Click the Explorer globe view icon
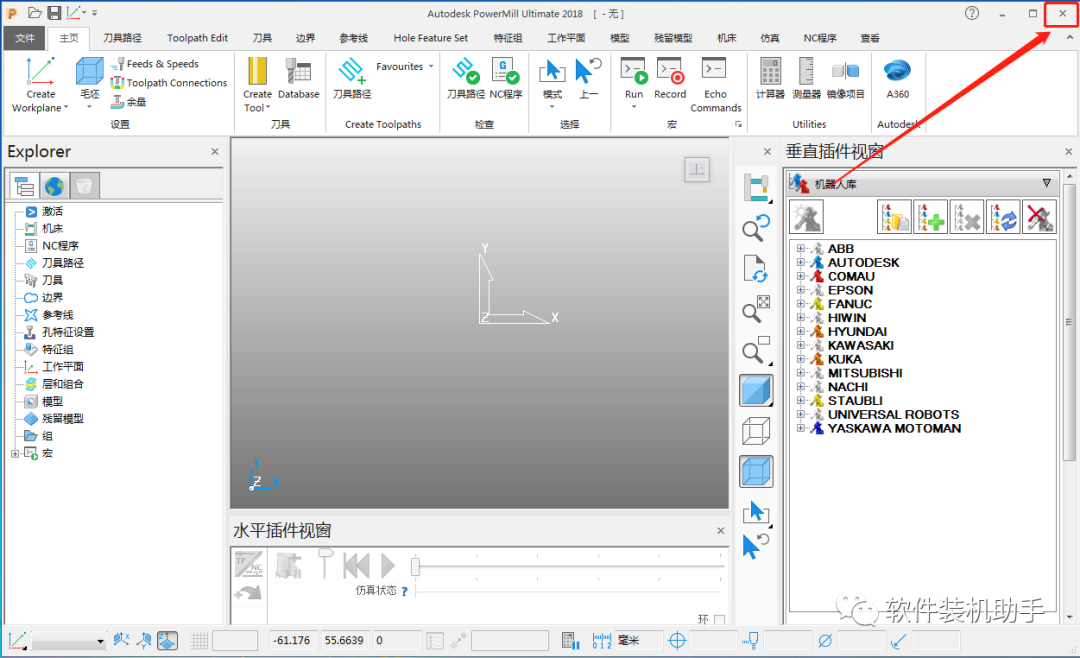Image resolution: width=1080 pixels, height=658 pixels. (54, 186)
